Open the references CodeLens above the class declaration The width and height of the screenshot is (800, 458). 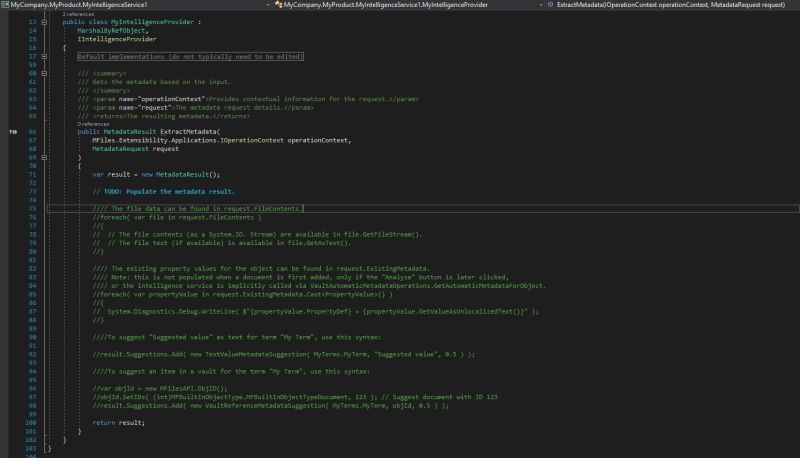point(78,14)
